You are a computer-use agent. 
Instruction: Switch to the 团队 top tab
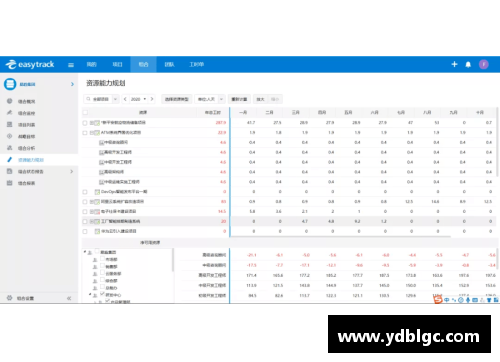click(169, 64)
